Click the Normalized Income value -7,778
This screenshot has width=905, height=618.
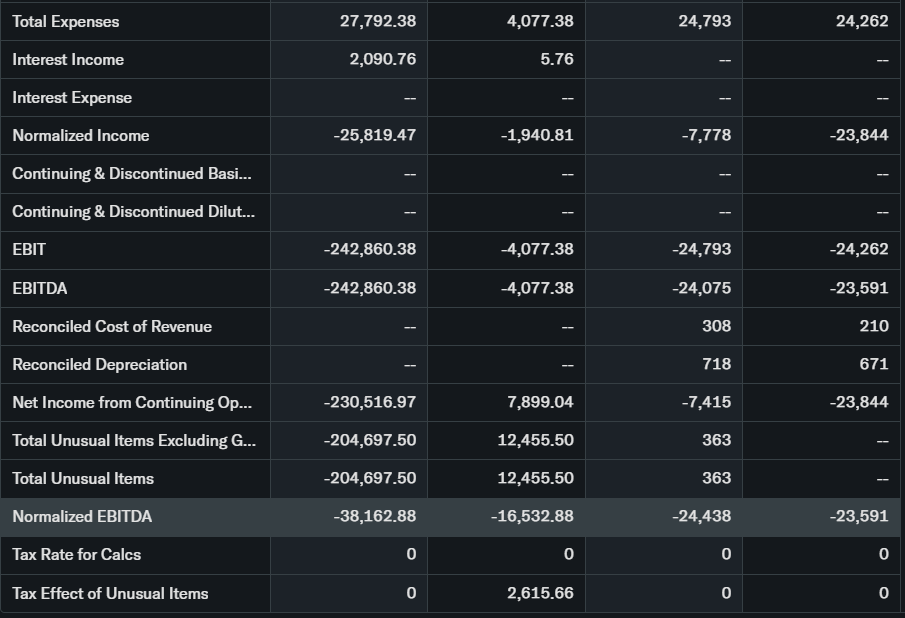coord(705,135)
